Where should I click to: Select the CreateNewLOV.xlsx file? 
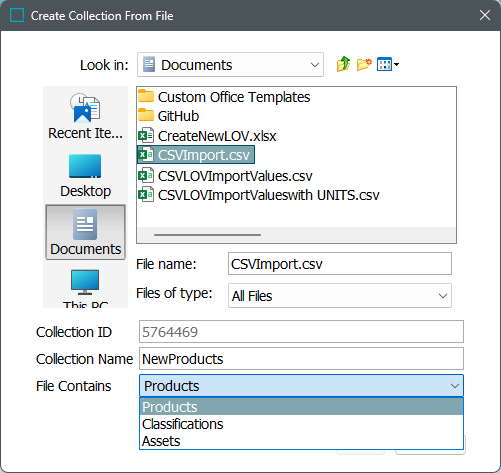pyautogui.click(x=207, y=136)
